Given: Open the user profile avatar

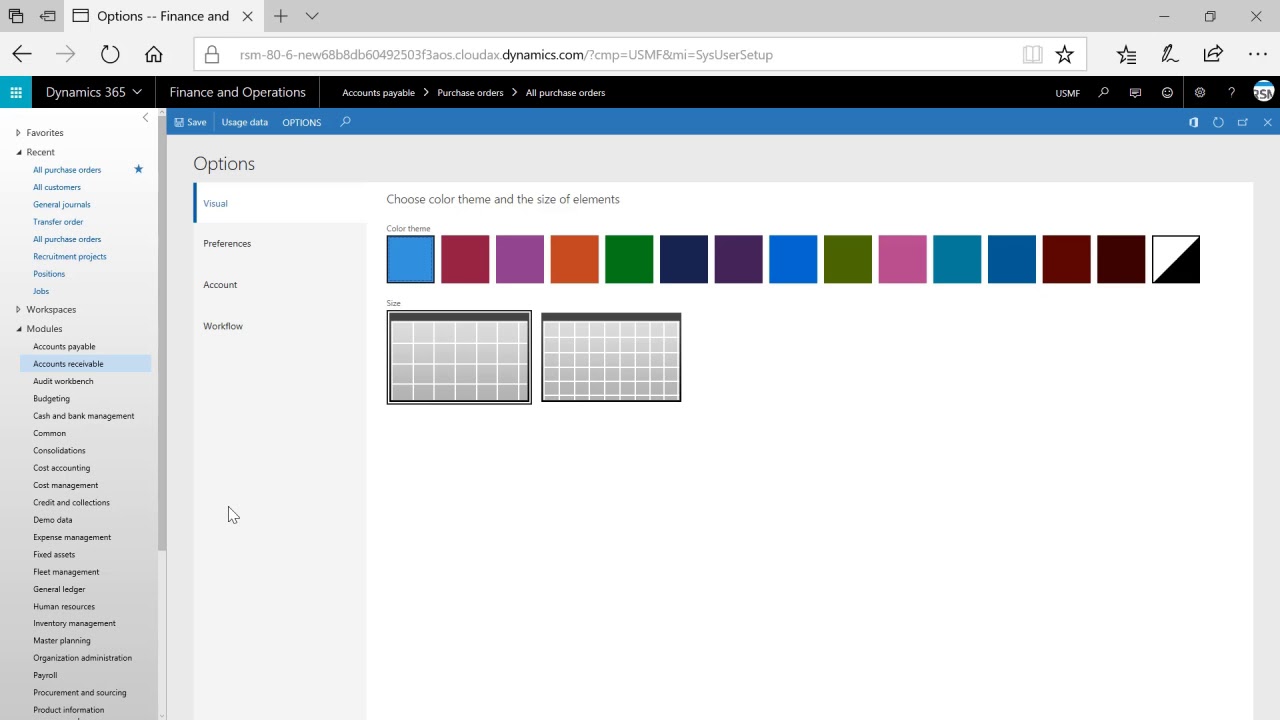Looking at the screenshot, I should pyautogui.click(x=1263, y=92).
